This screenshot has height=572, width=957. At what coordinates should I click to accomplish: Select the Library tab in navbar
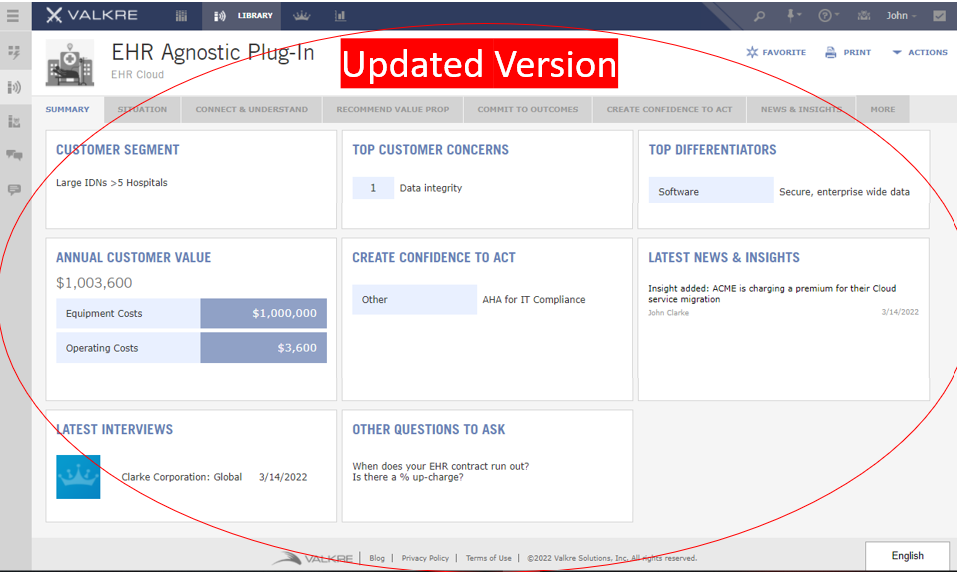tap(243, 16)
